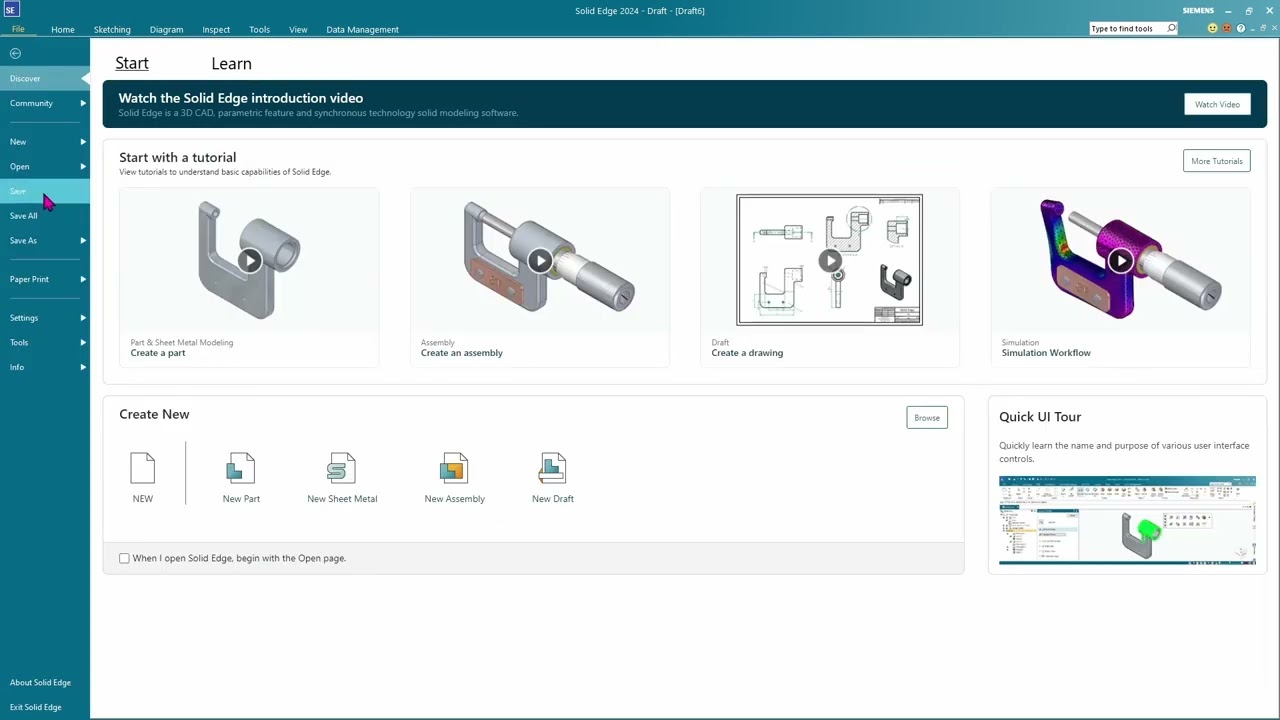Viewport: 1280px width, 720px height.
Task: Play the Simulation Workflow tutorial video
Action: [1120, 261]
